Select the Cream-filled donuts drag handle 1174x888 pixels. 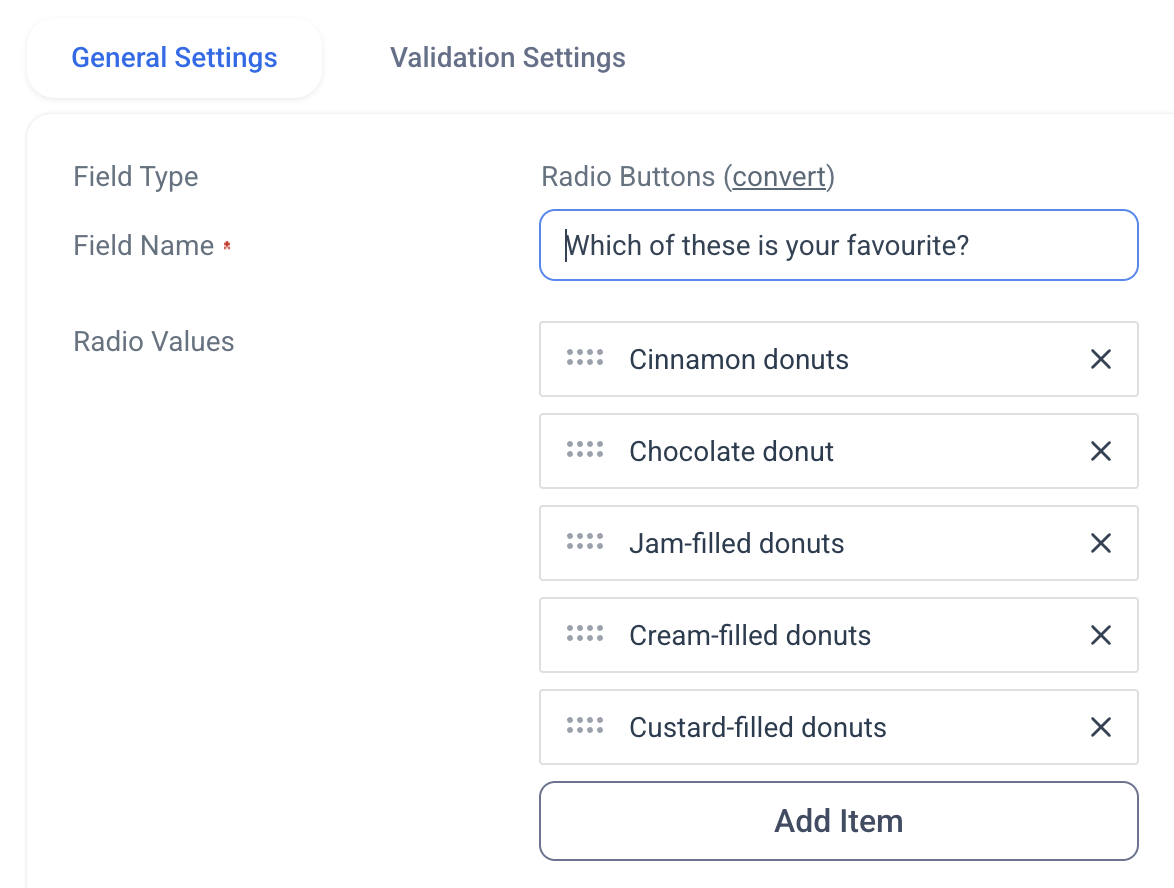coord(585,633)
